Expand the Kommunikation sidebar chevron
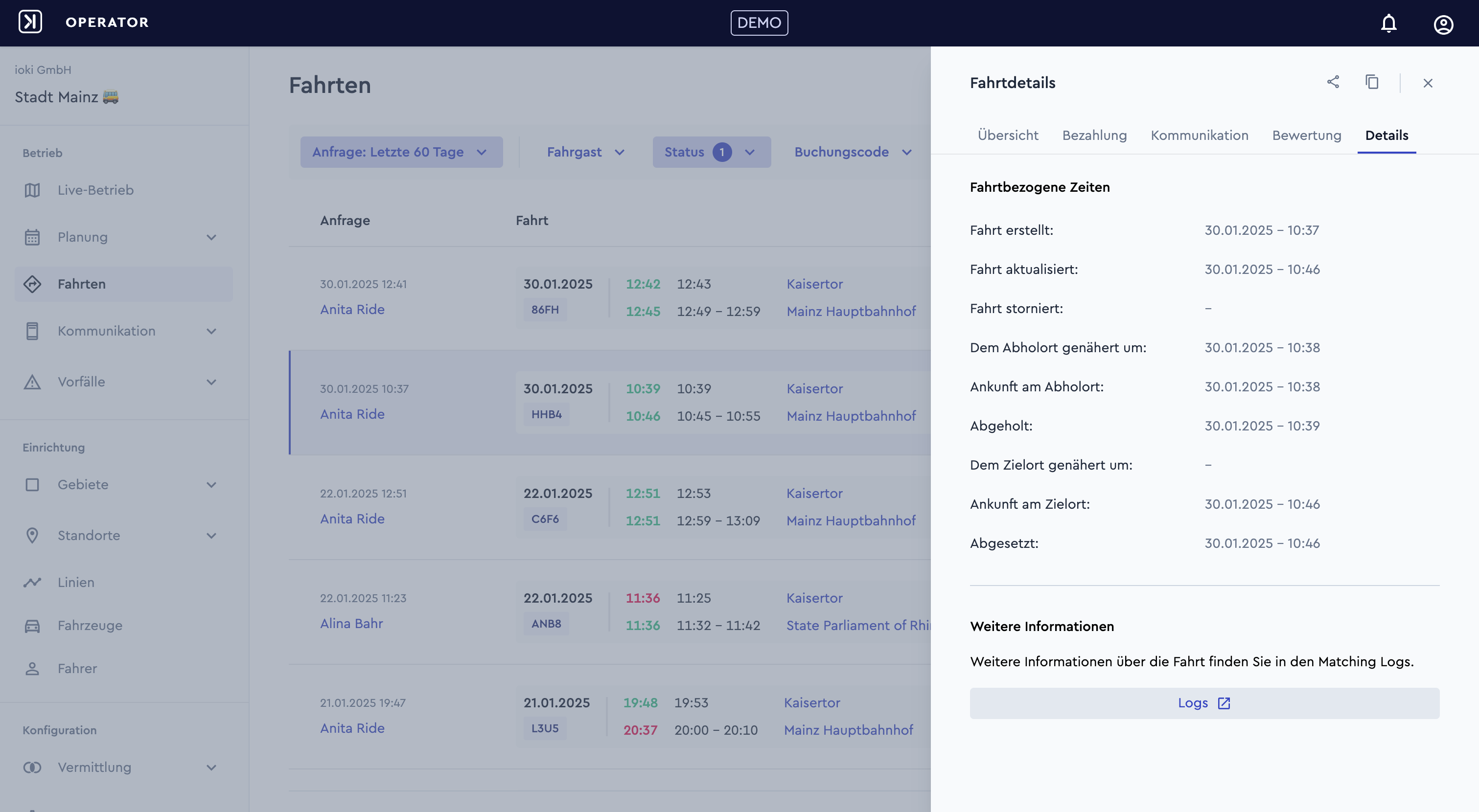Screen dimensions: 1479x812 click(x=211, y=331)
